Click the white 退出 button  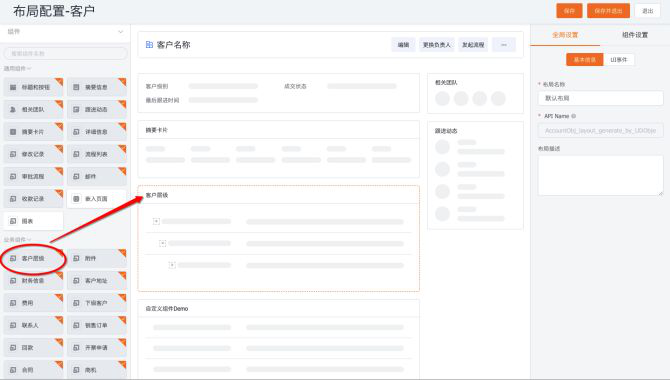[x=647, y=11]
